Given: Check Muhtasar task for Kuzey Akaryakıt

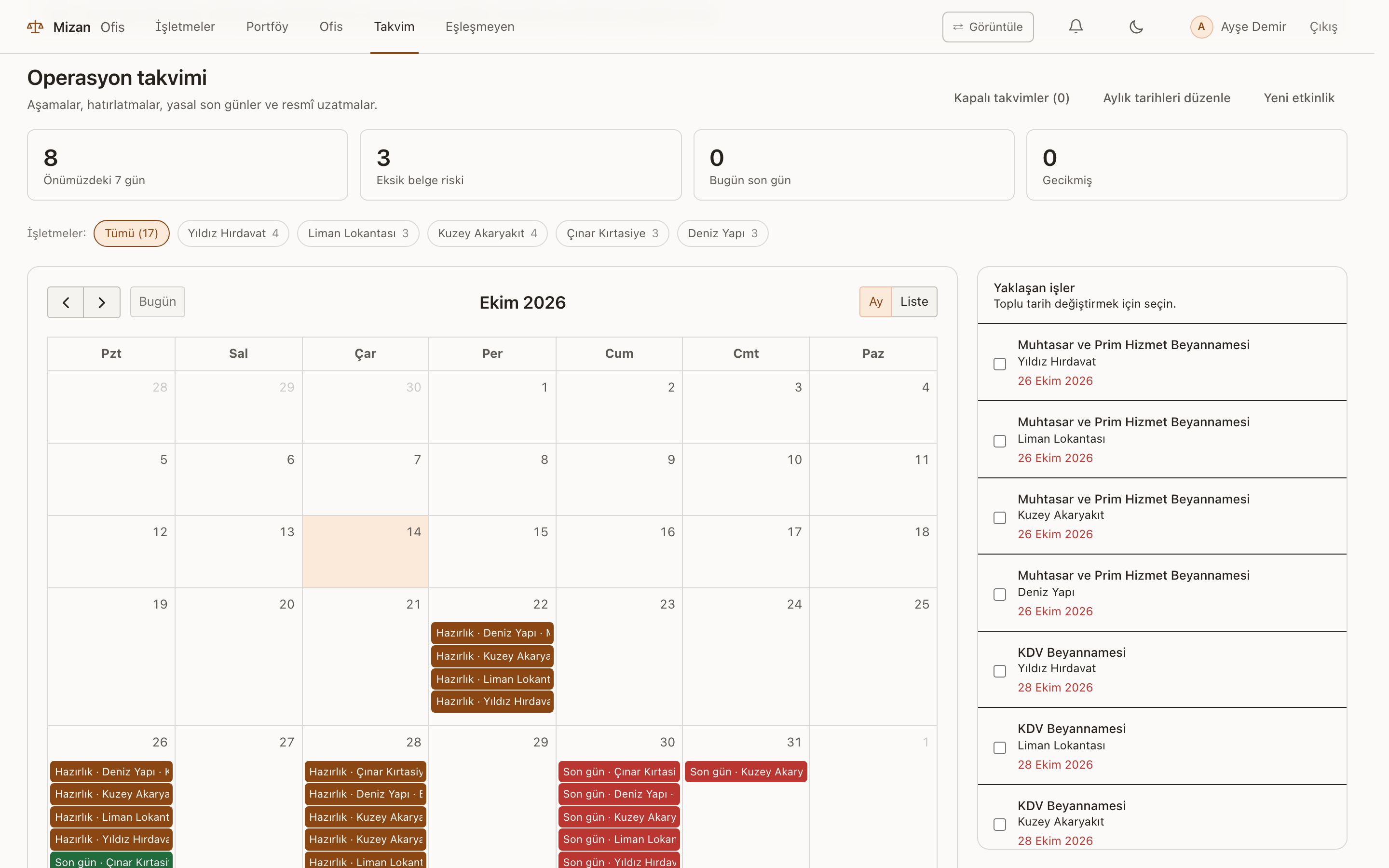Looking at the screenshot, I should tap(999, 518).
